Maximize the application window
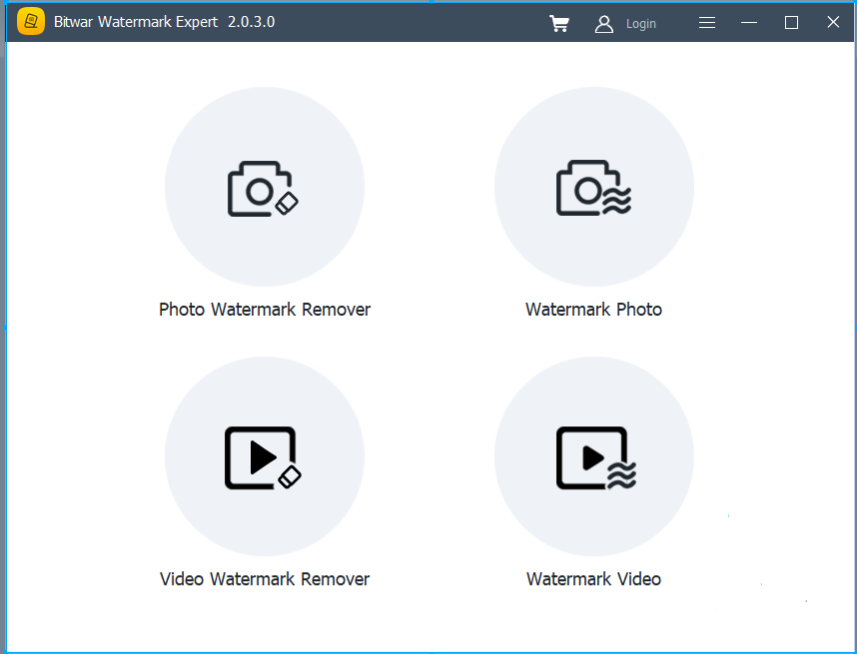This screenshot has height=654, width=857. tap(791, 22)
